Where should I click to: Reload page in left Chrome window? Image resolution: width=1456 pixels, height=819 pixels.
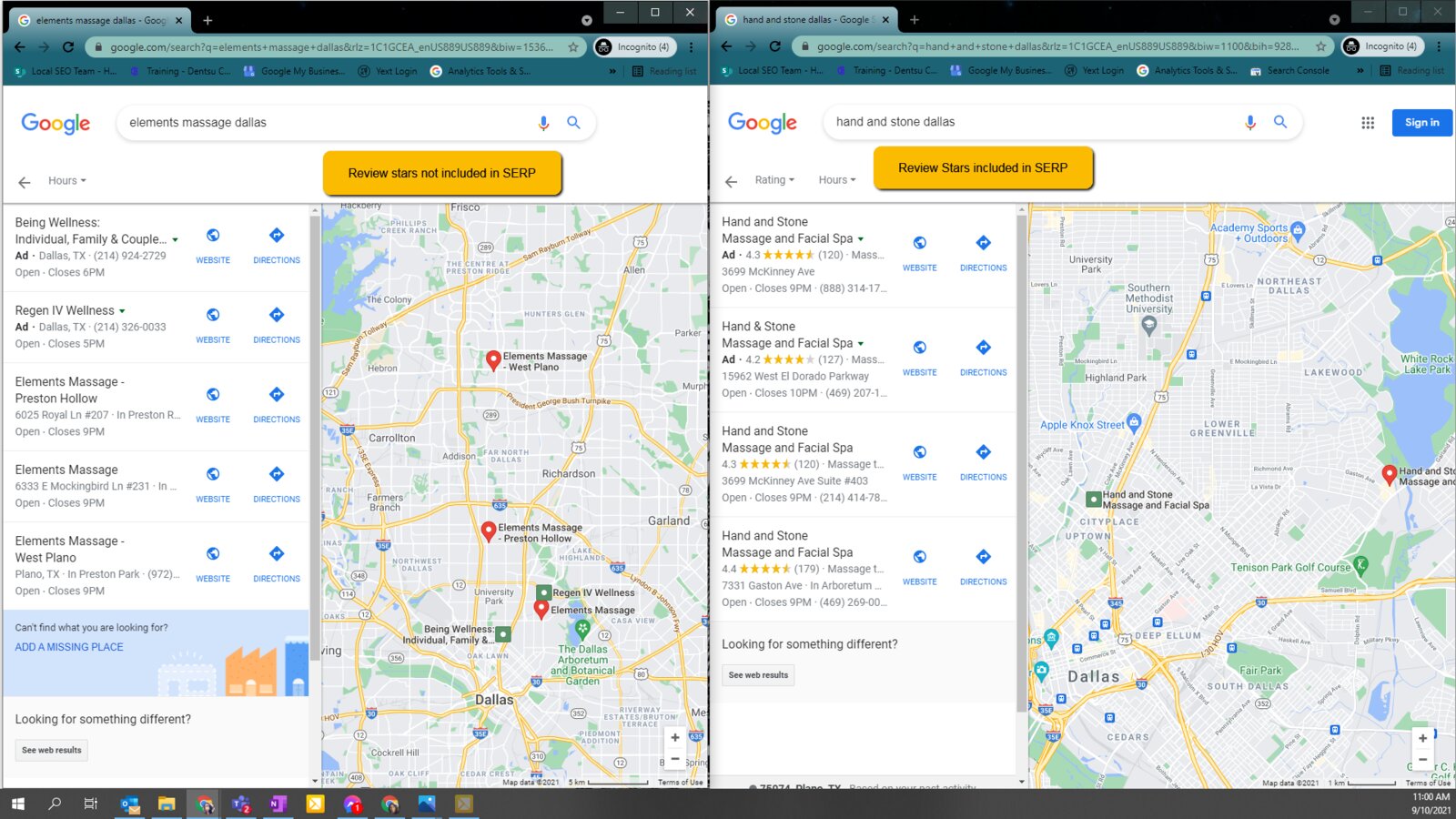click(68, 46)
